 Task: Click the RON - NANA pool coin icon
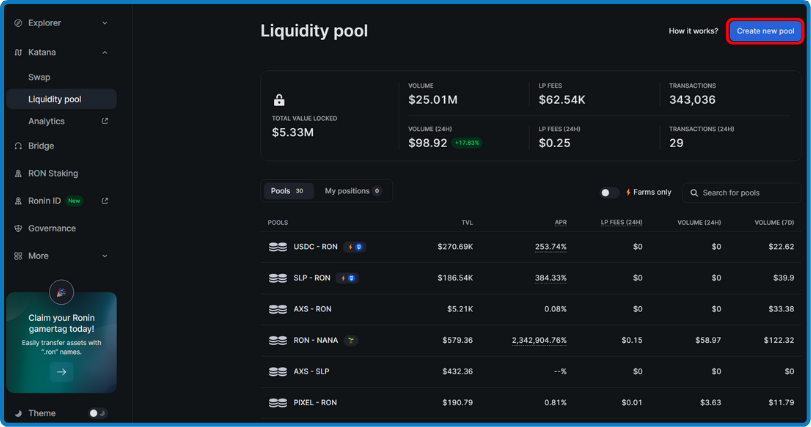coord(278,340)
